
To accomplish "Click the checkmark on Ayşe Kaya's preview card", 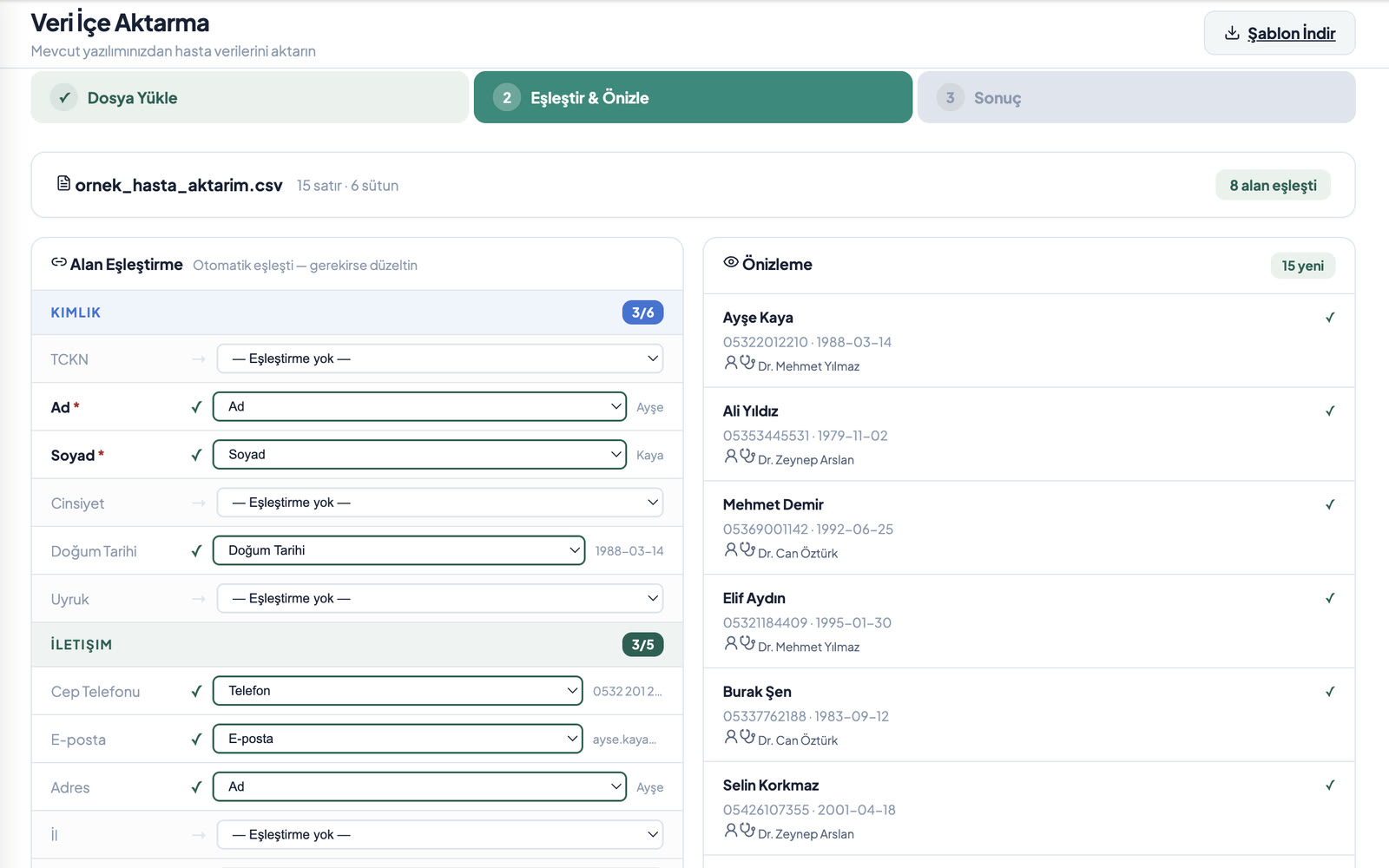I will pyautogui.click(x=1330, y=318).
